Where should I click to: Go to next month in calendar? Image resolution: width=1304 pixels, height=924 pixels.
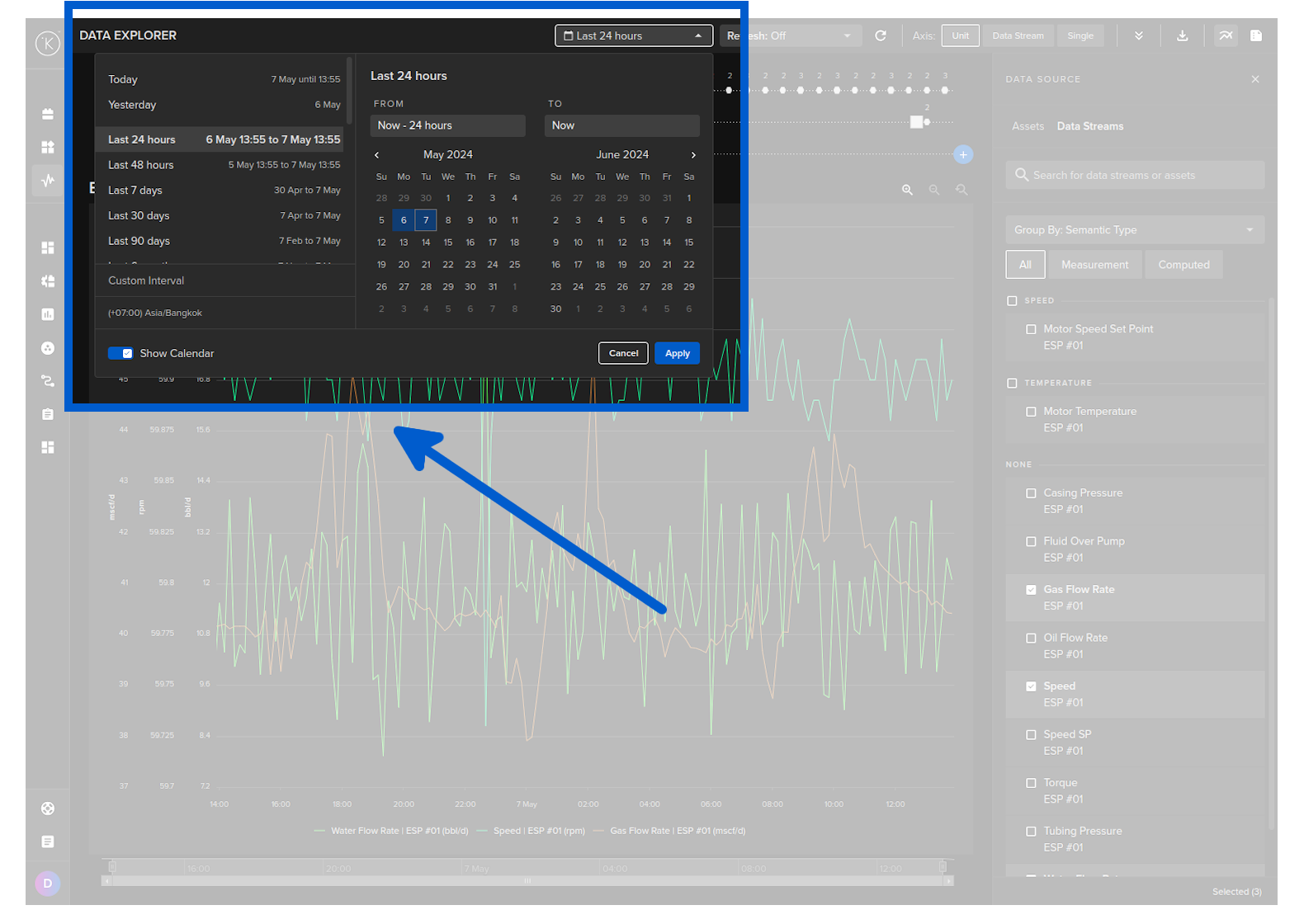click(x=693, y=155)
